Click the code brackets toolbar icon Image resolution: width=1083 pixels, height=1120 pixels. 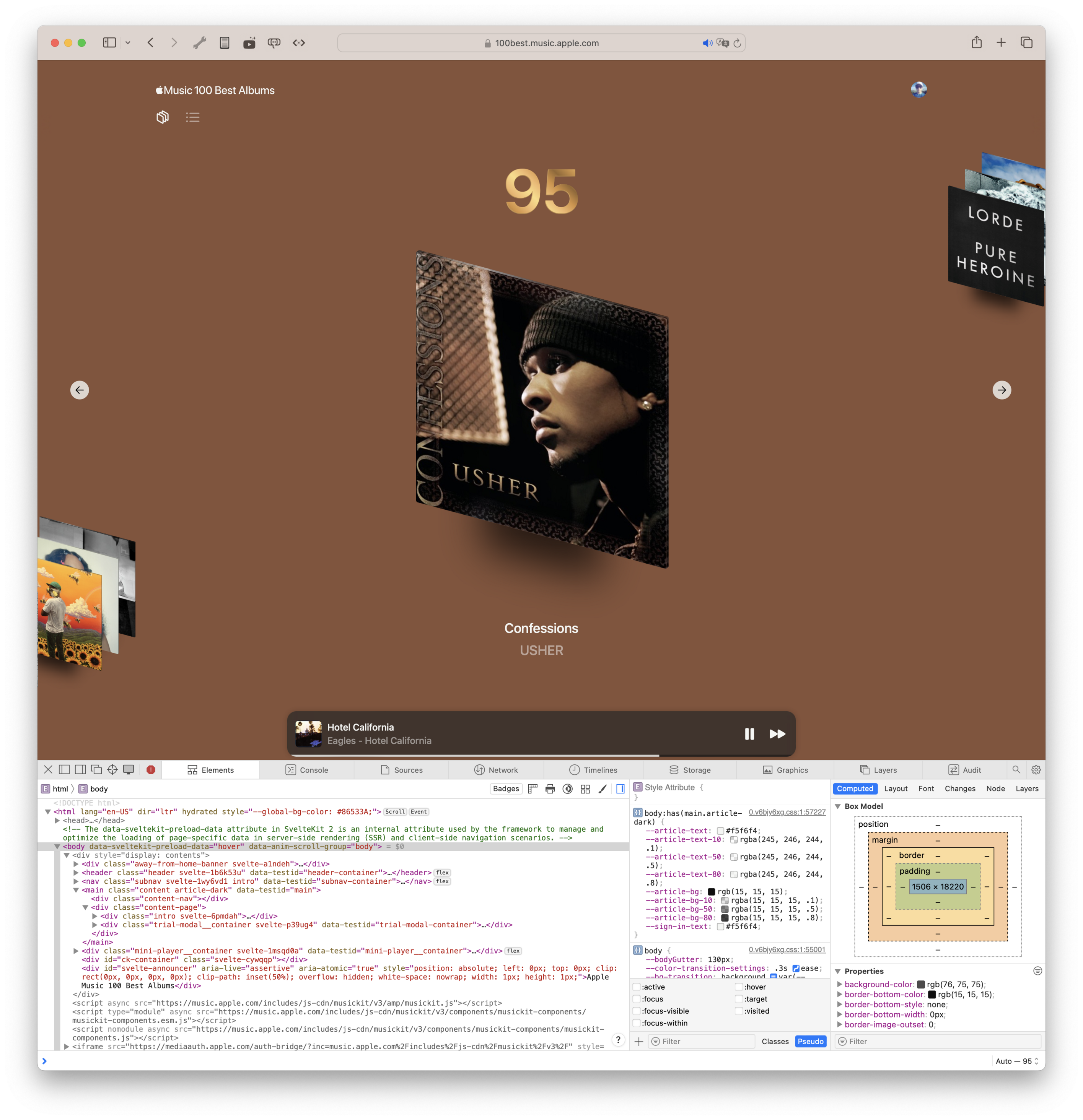298,42
